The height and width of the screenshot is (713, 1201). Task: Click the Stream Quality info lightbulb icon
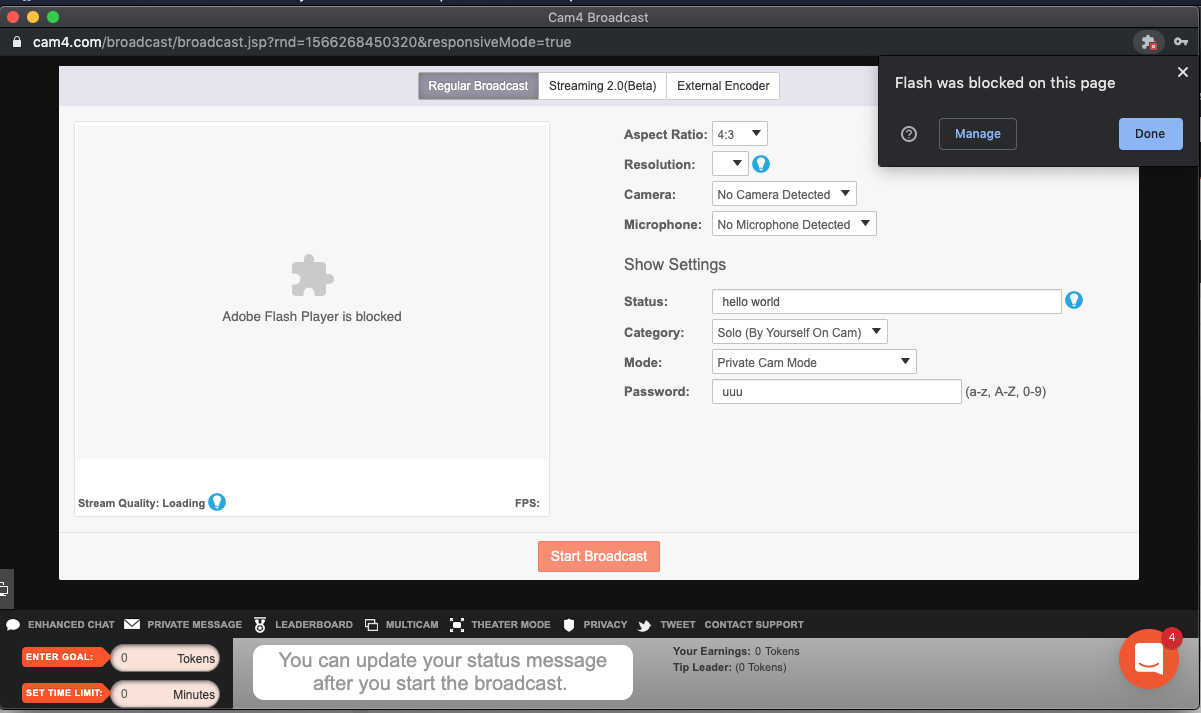(x=217, y=502)
